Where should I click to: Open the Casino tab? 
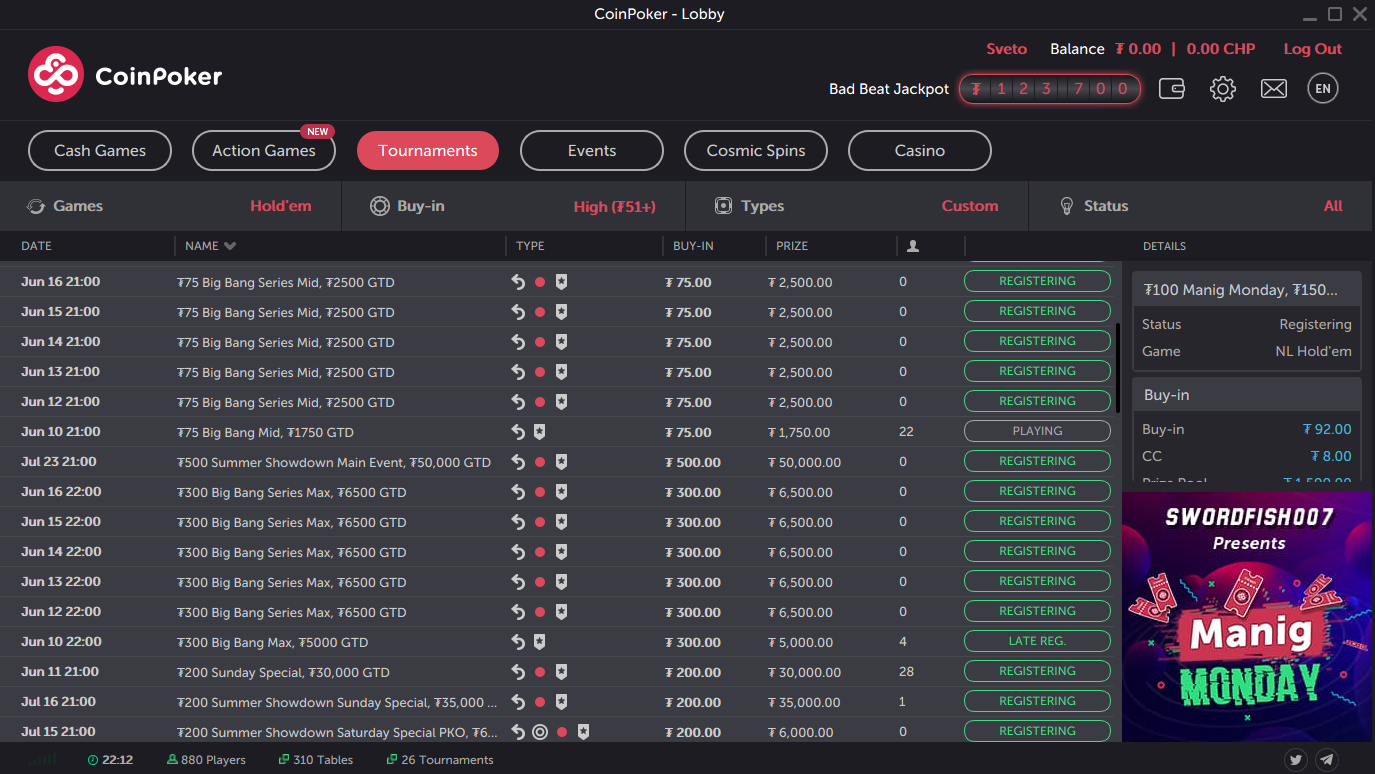920,151
